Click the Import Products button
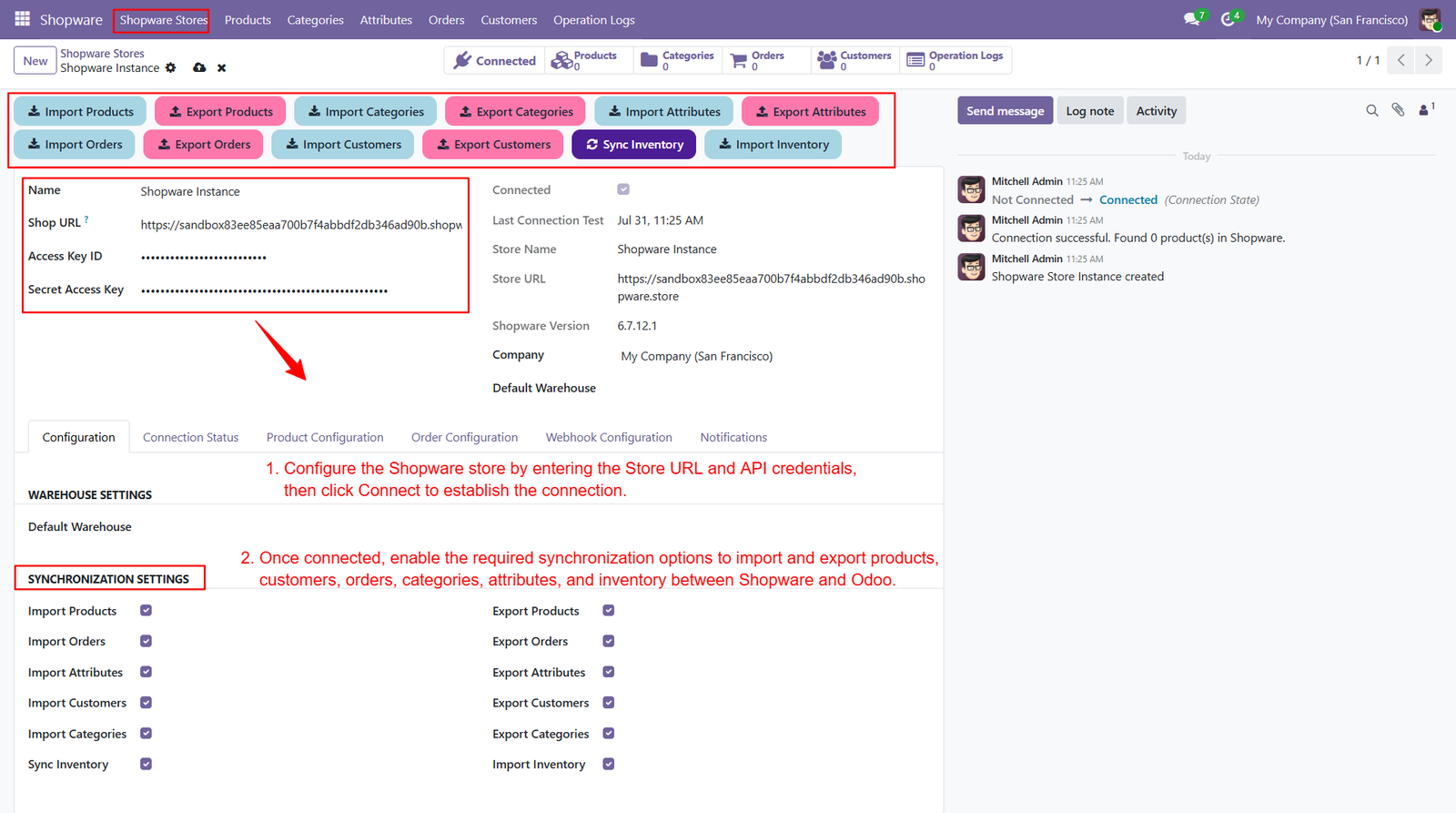 click(80, 111)
